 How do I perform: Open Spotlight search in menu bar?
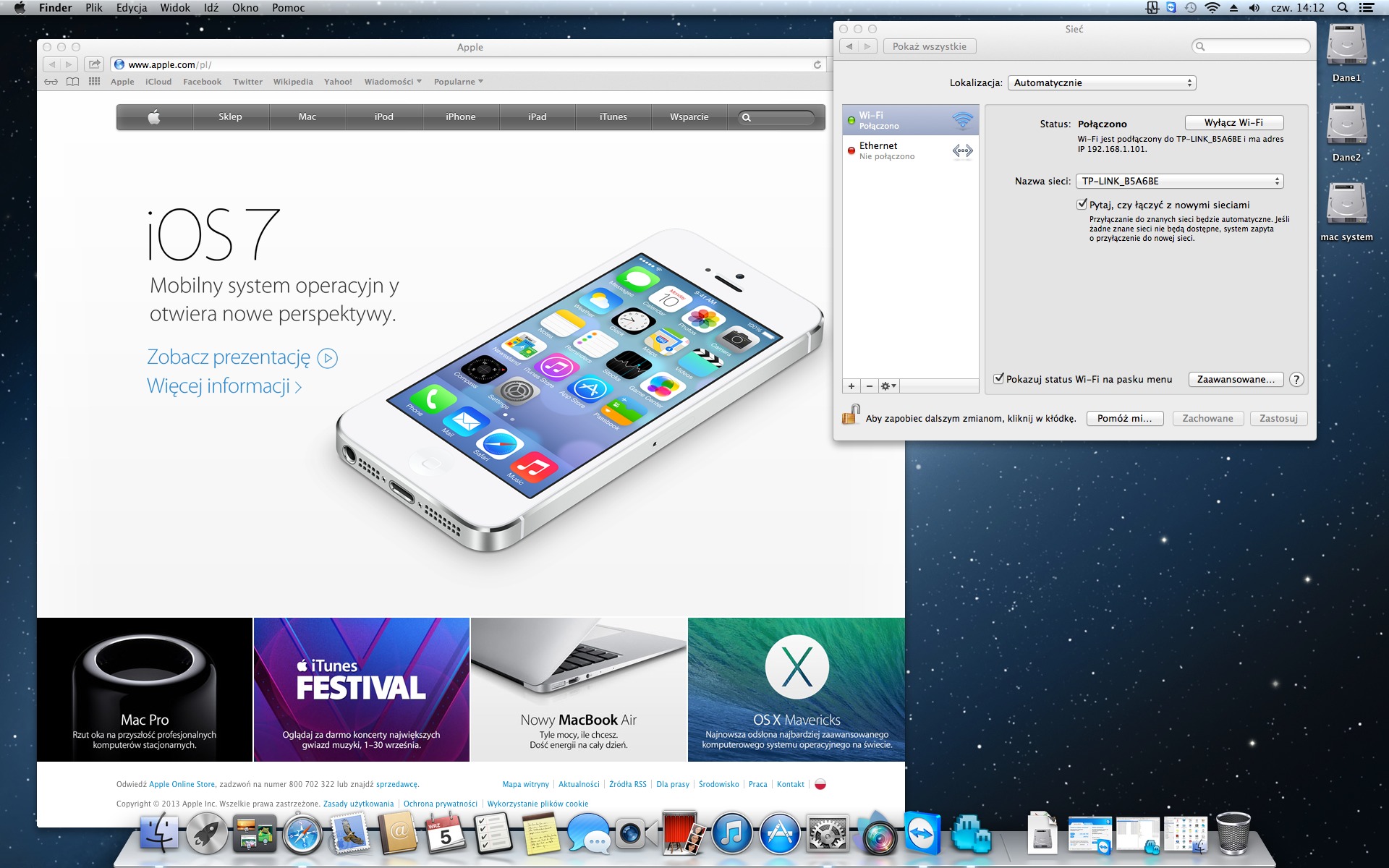[x=1343, y=8]
